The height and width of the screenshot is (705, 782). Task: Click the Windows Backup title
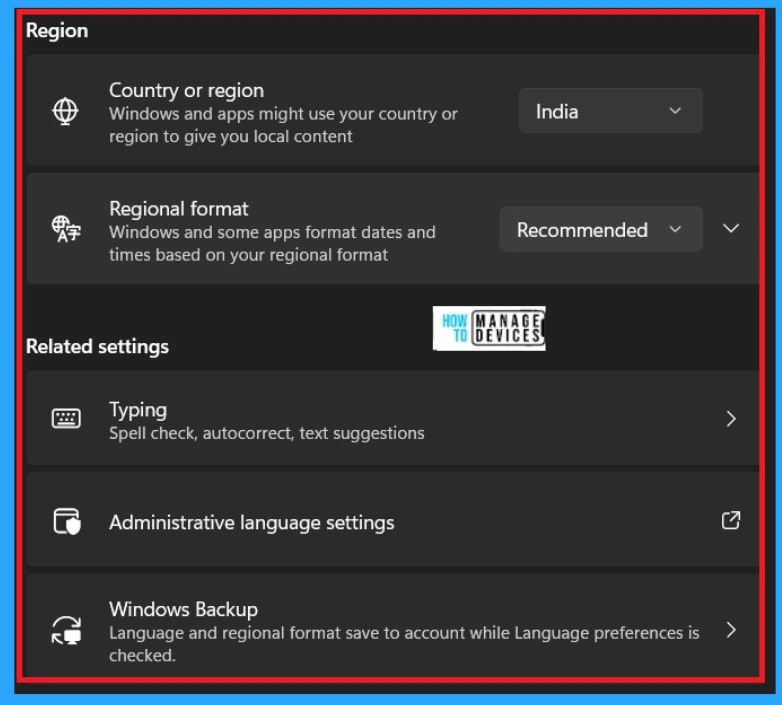[x=184, y=609]
